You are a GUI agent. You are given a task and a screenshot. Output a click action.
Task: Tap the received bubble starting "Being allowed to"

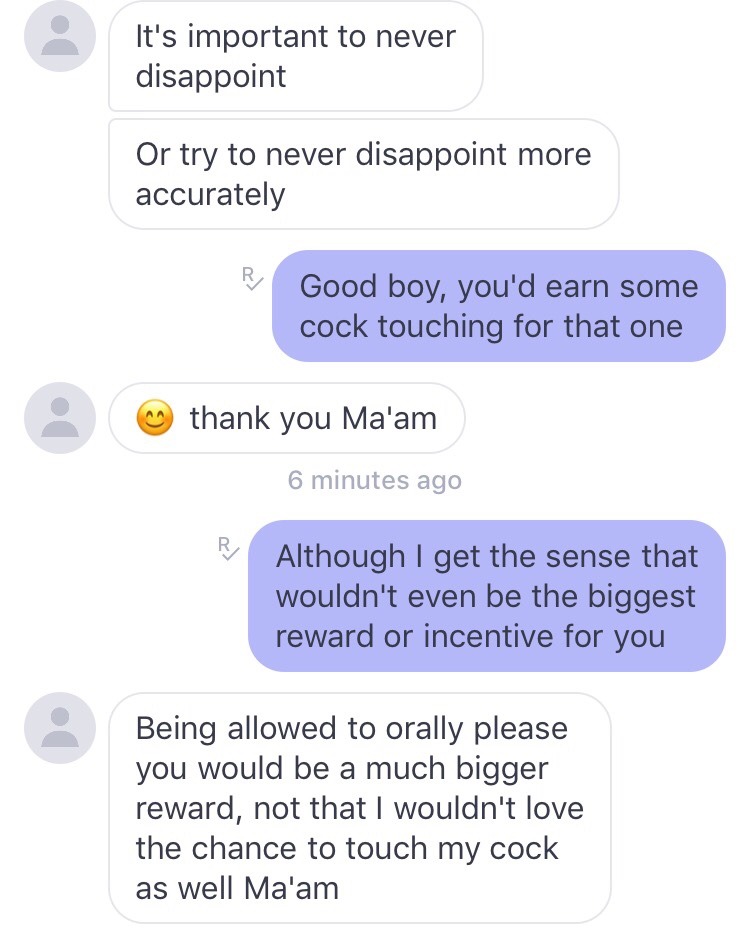(x=359, y=807)
